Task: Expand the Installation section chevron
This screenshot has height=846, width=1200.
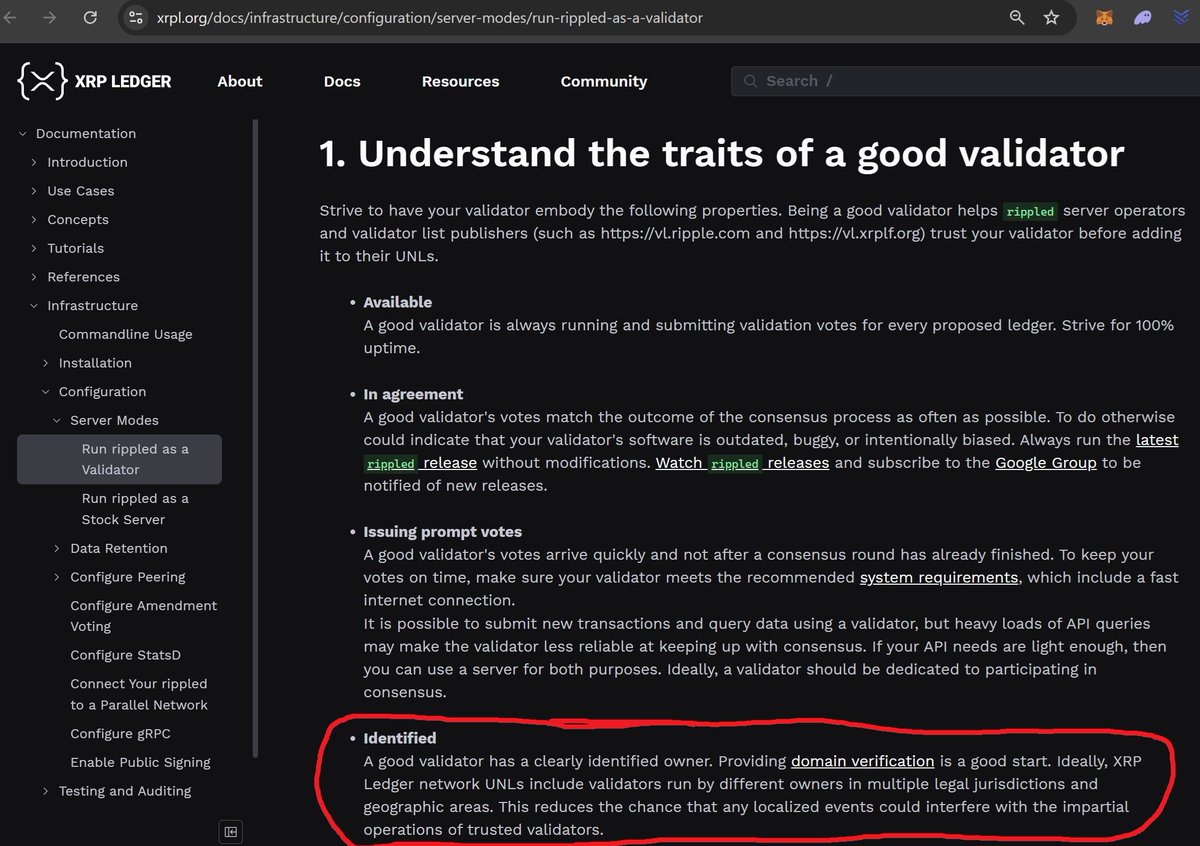Action: tap(46, 363)
